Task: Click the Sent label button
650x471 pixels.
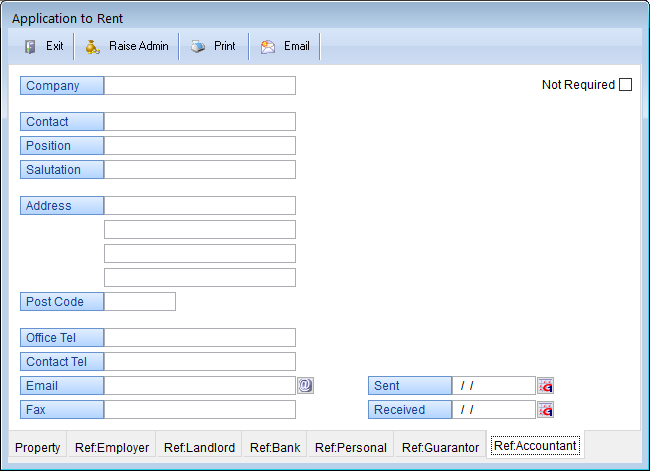Action: point(410,386)
